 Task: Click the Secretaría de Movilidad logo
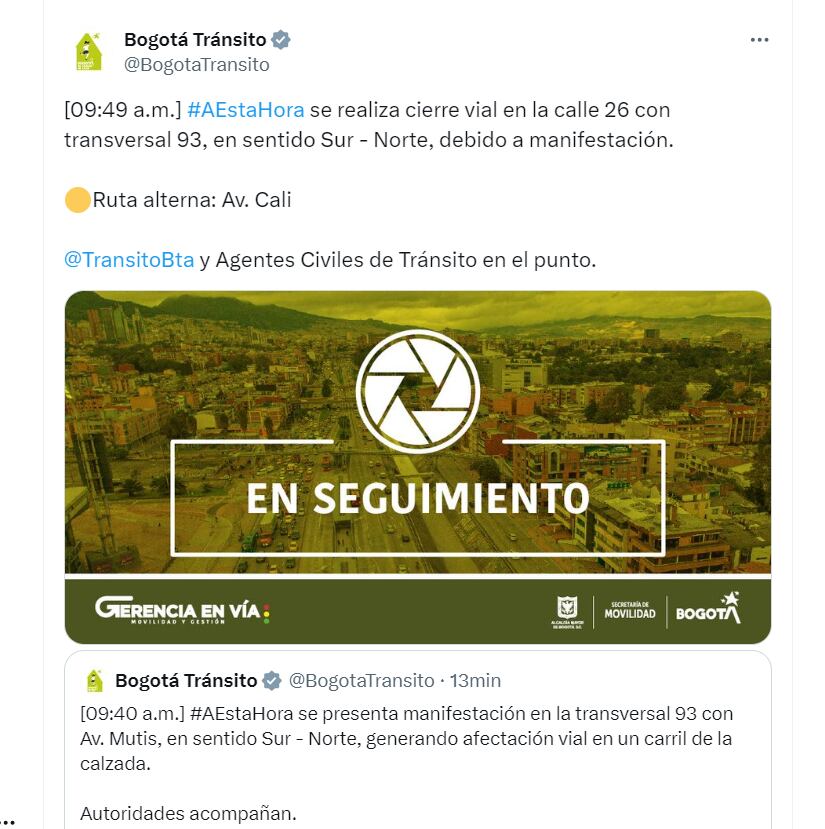(x=630, y=610)
